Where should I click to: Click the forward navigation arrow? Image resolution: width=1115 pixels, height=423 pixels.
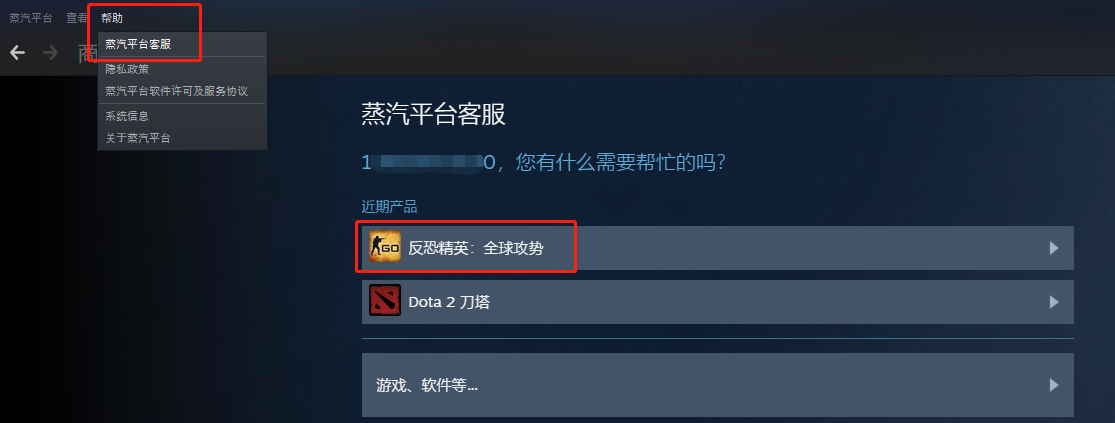tap(50, 53)
